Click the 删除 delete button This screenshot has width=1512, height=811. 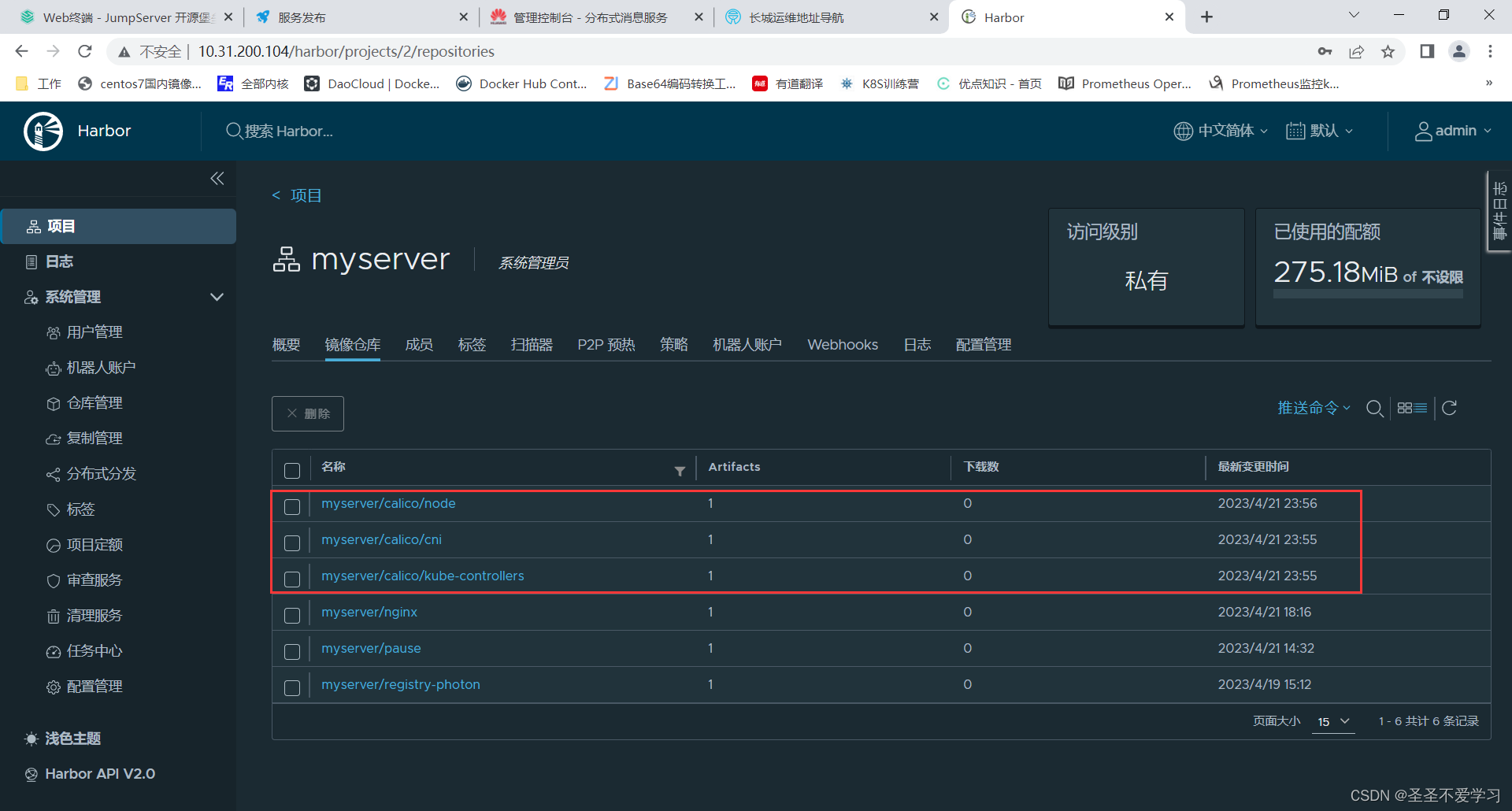[308, 413]
